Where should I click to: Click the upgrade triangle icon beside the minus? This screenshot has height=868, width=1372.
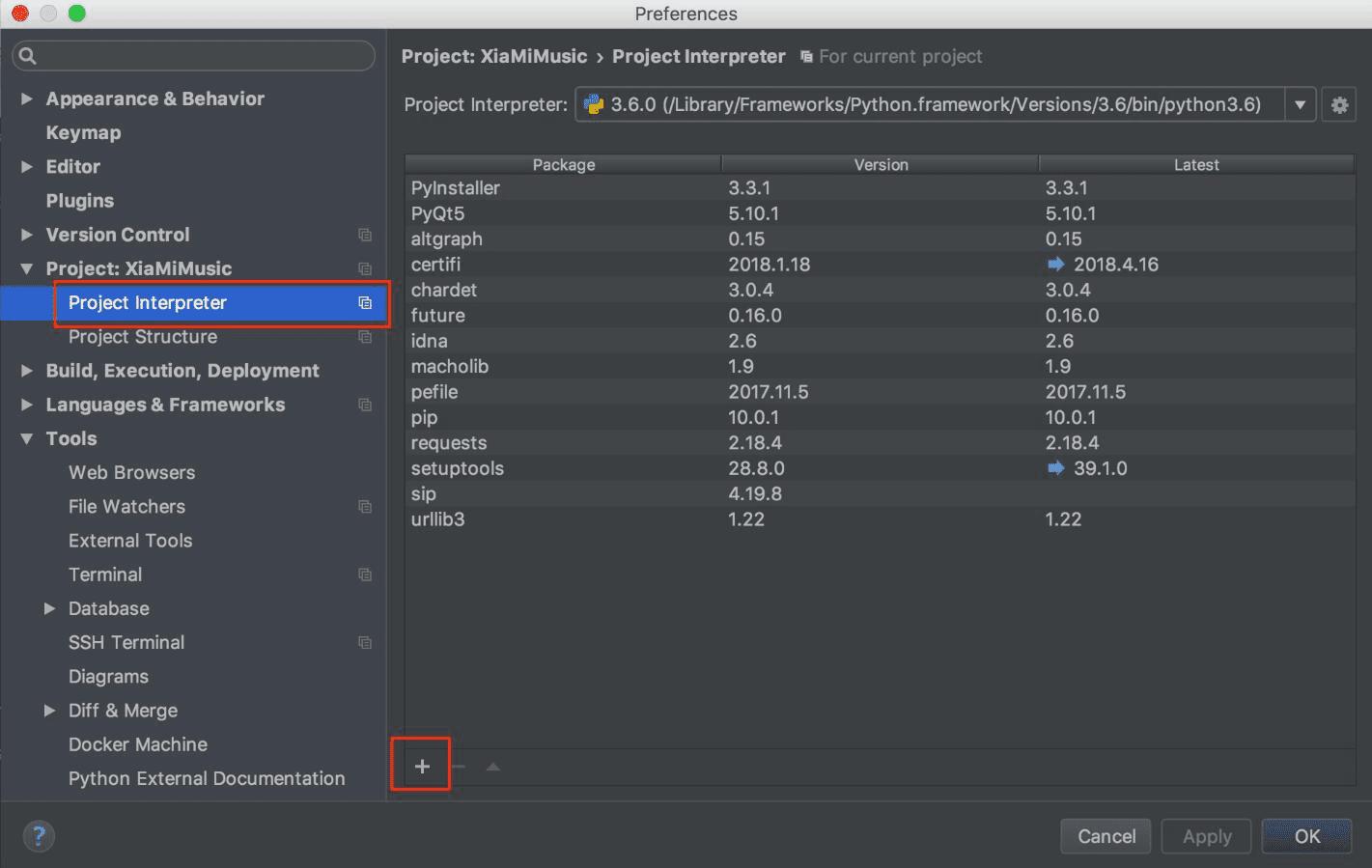[491, 765]
